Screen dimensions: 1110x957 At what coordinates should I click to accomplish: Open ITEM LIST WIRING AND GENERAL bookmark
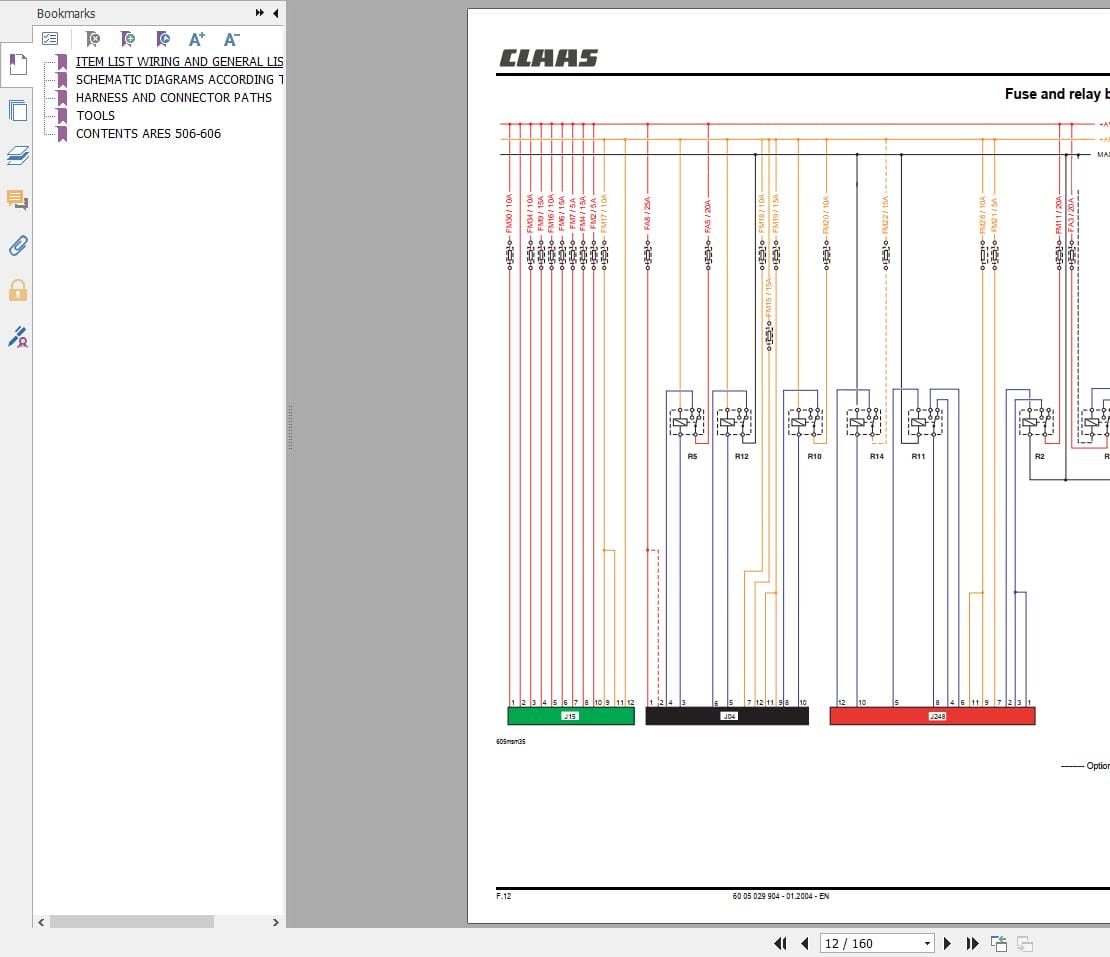click(x=179, y=62)
